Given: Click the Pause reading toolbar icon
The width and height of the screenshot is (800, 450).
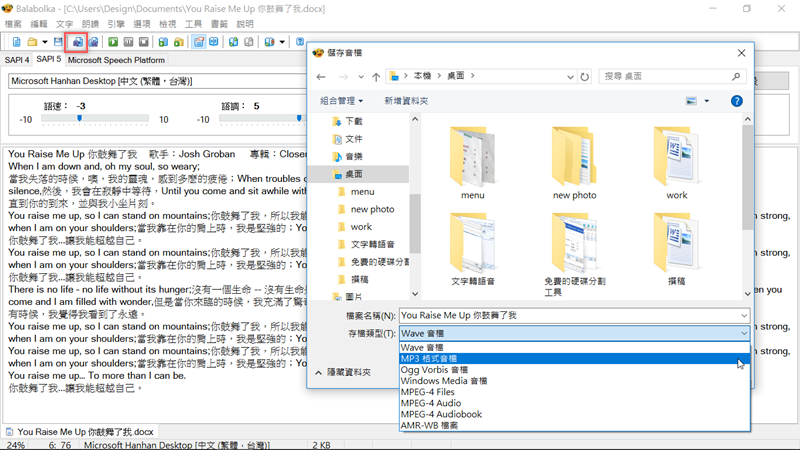Looking at the screenshot, I should pyautogui.click(x=129, y=42).
